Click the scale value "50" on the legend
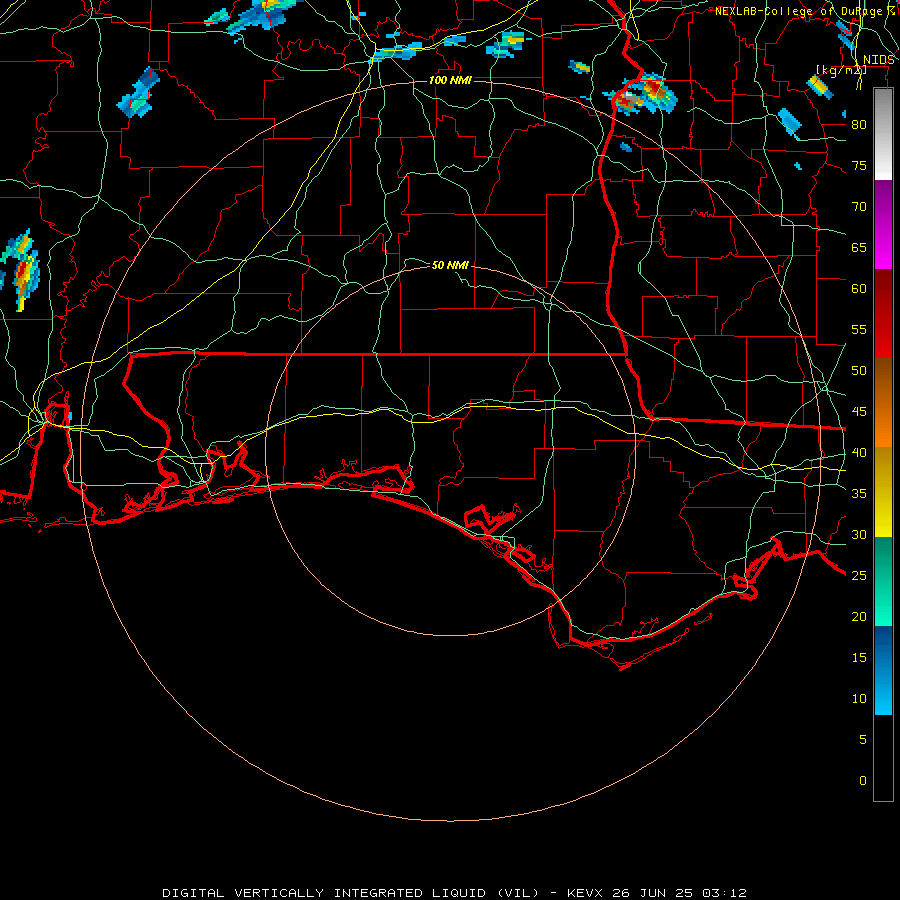900x900 pixels. pos(859,371)
